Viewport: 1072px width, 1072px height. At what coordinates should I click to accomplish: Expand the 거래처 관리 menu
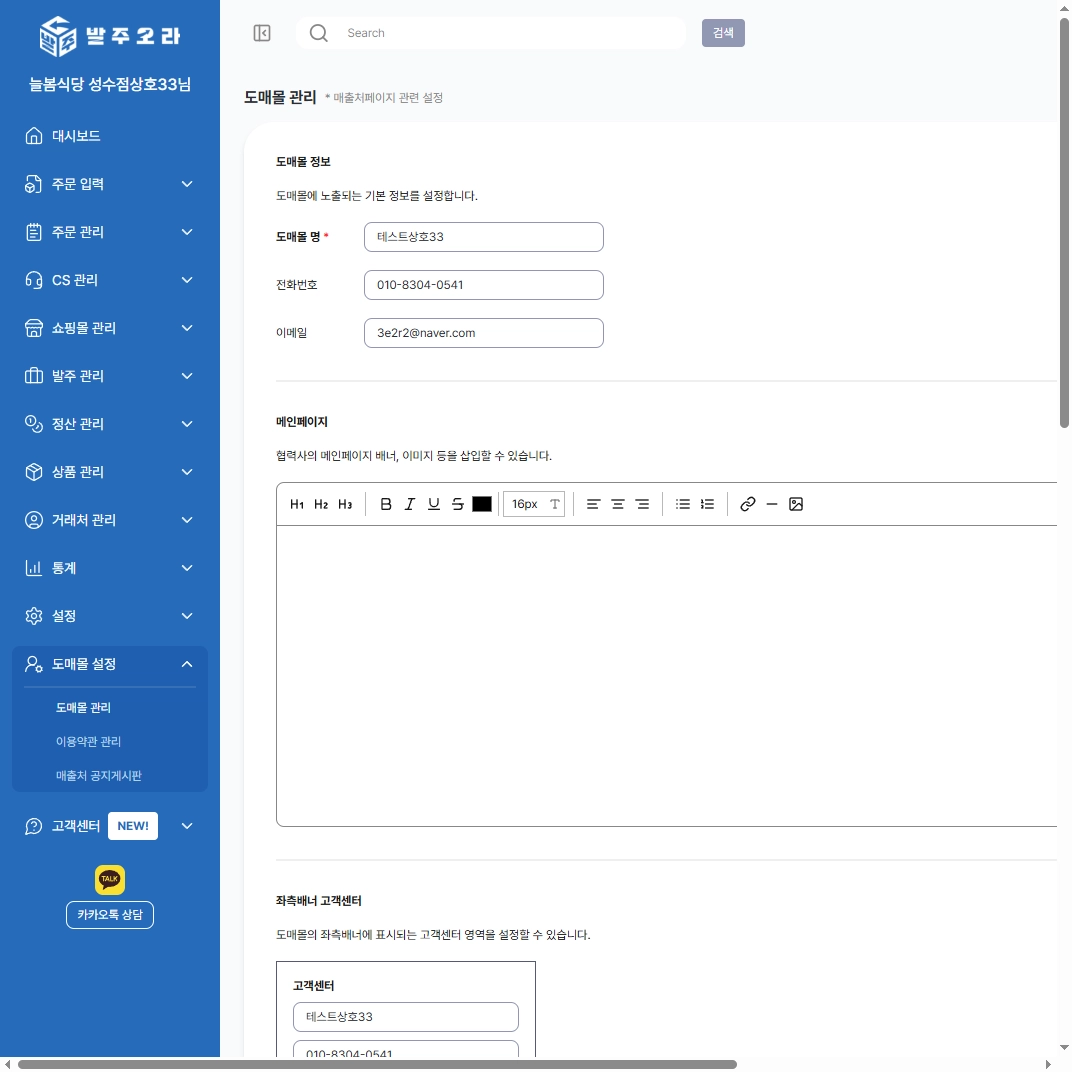point(110,520)
